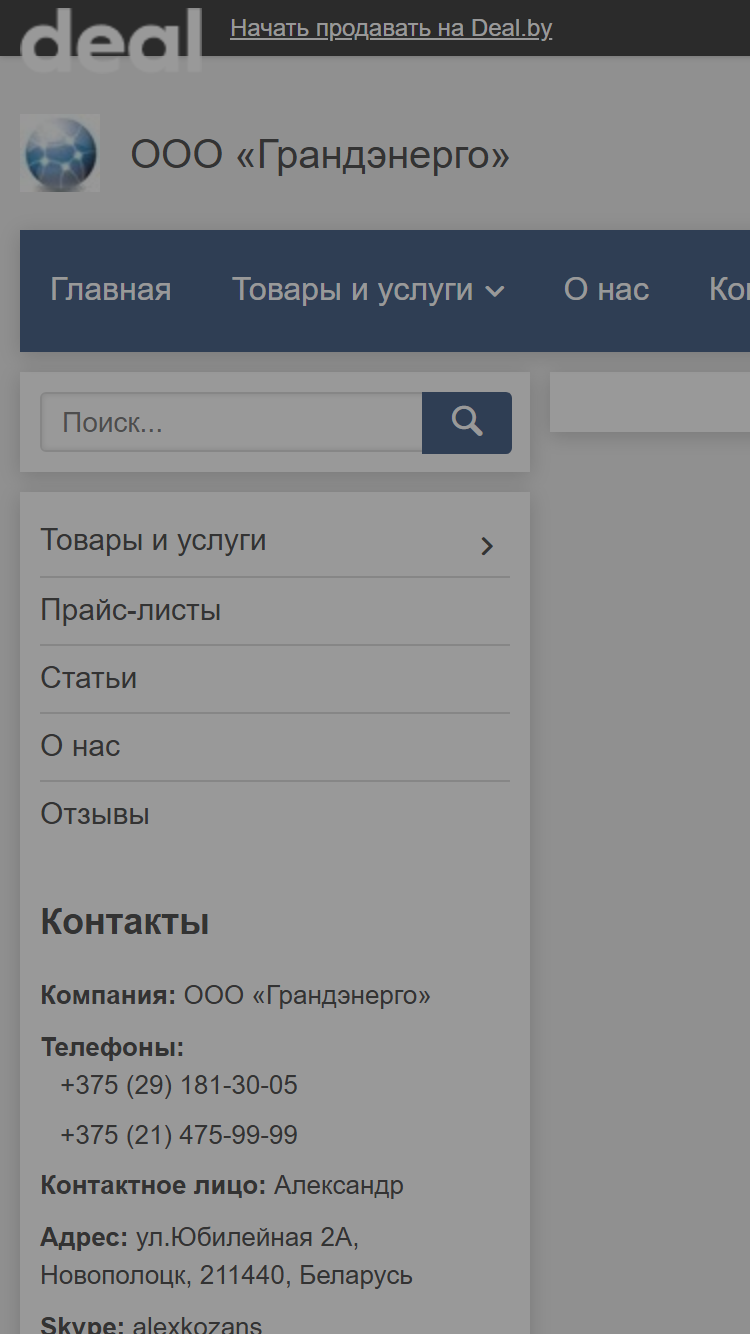This screenshot has height=1334, width=750.
Task: Open О нас in the navigation bar
Action: [x=606, y=290]
